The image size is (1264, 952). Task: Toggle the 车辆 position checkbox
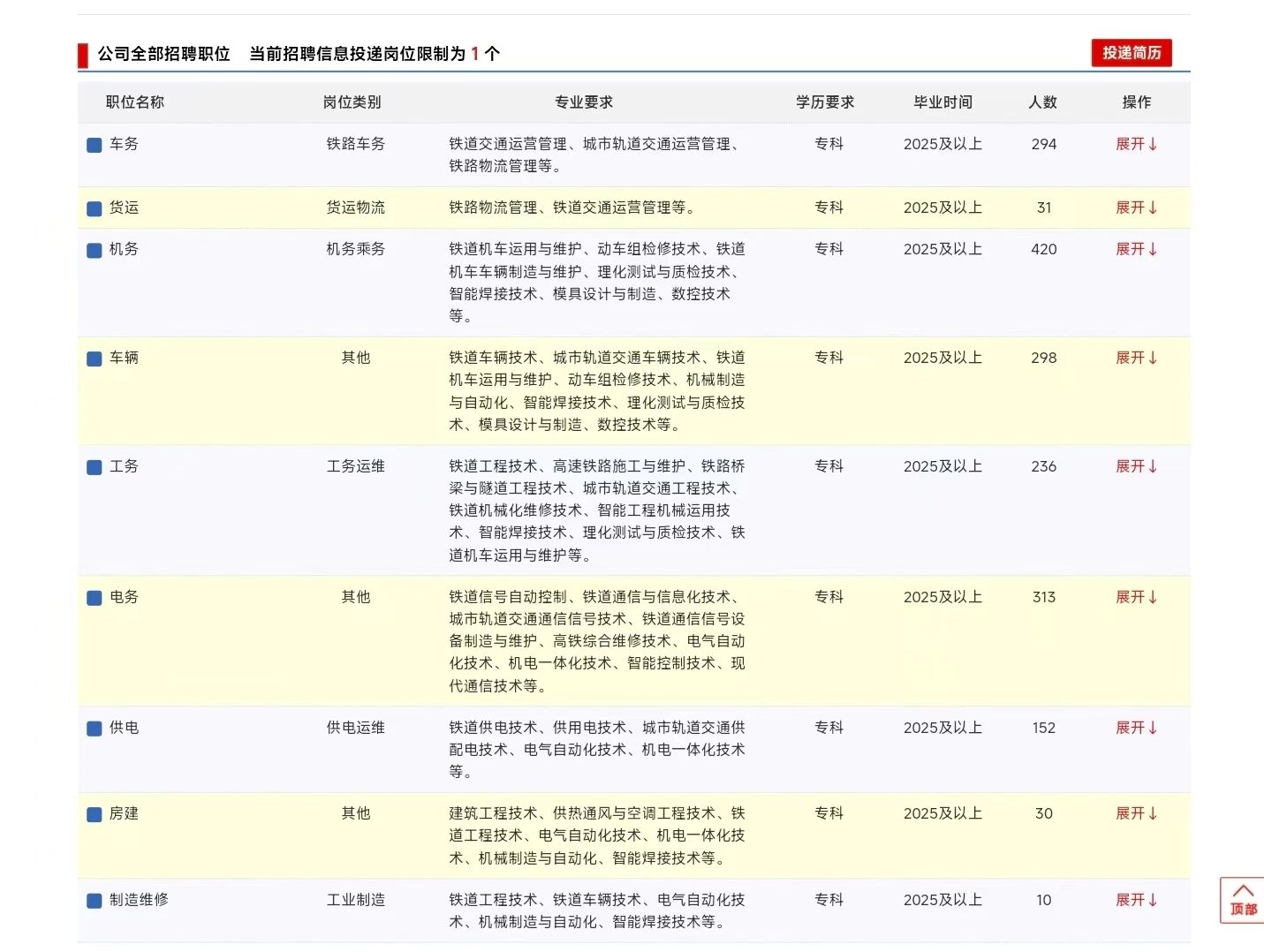(x=95, y=359)
